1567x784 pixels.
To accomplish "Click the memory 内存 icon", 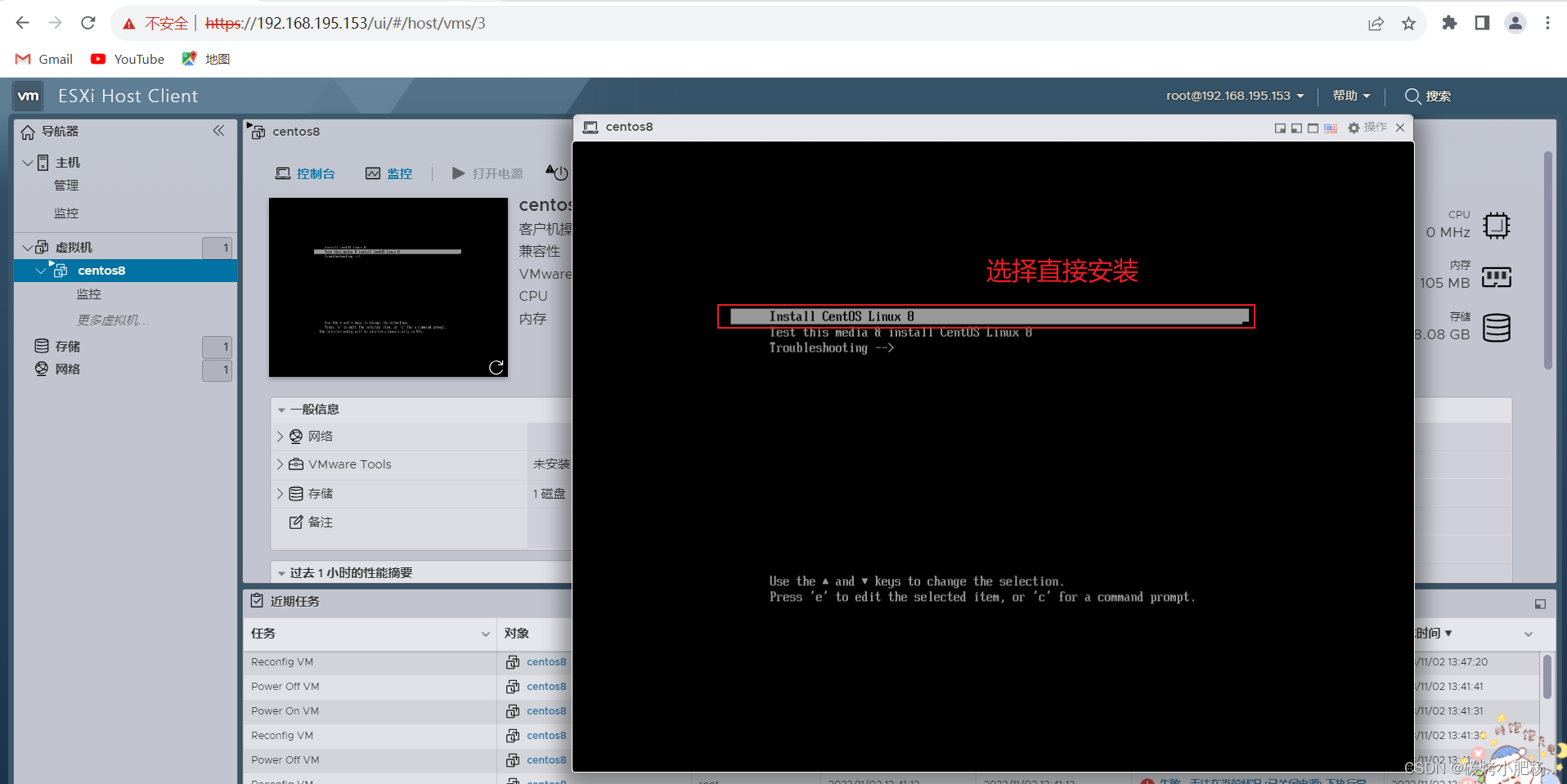I will click(x=1496, y=277).
